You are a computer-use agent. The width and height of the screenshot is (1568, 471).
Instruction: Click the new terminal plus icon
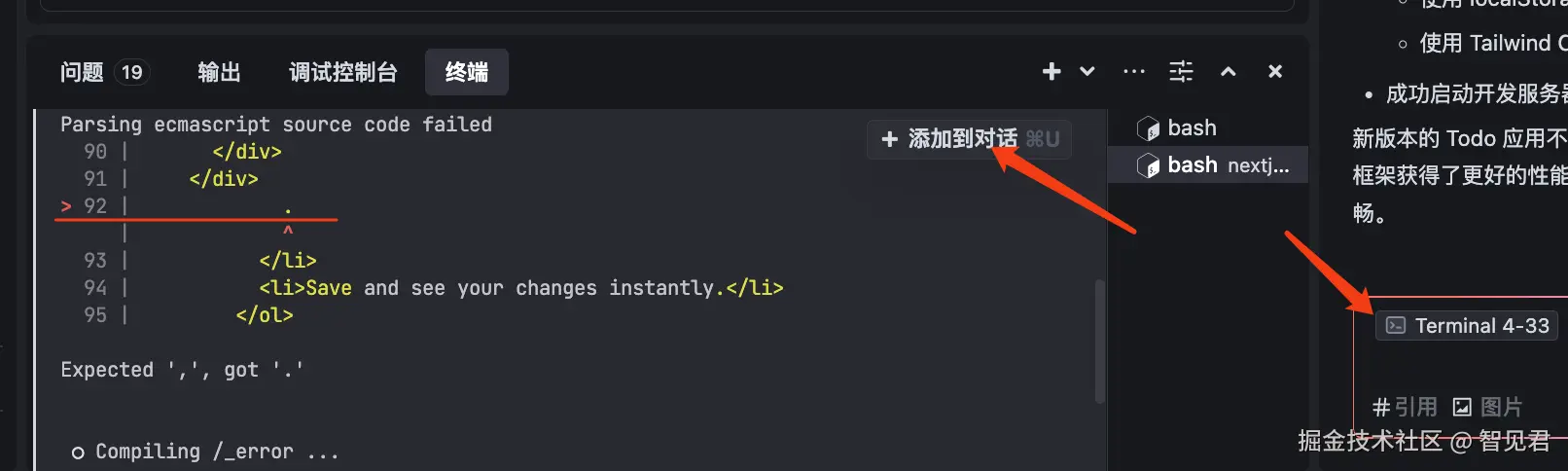pyautogui.click(x=1051, y=71)
